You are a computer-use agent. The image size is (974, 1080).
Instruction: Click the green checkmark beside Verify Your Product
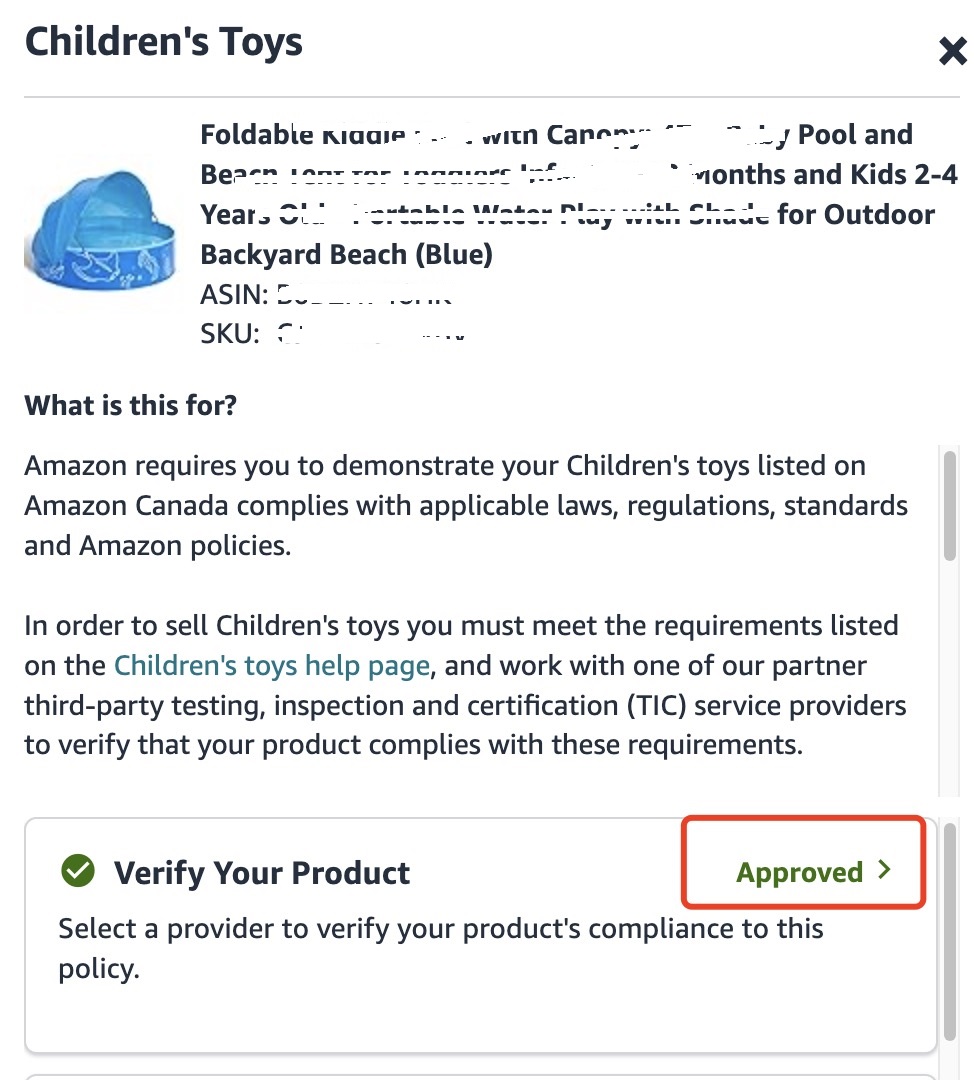click(77, 871)
